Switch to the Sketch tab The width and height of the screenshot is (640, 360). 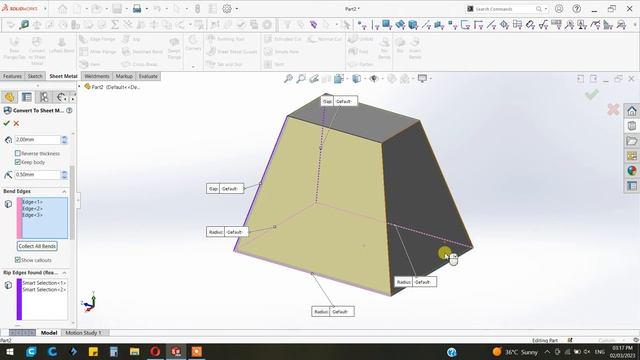[x=35, y=76]
